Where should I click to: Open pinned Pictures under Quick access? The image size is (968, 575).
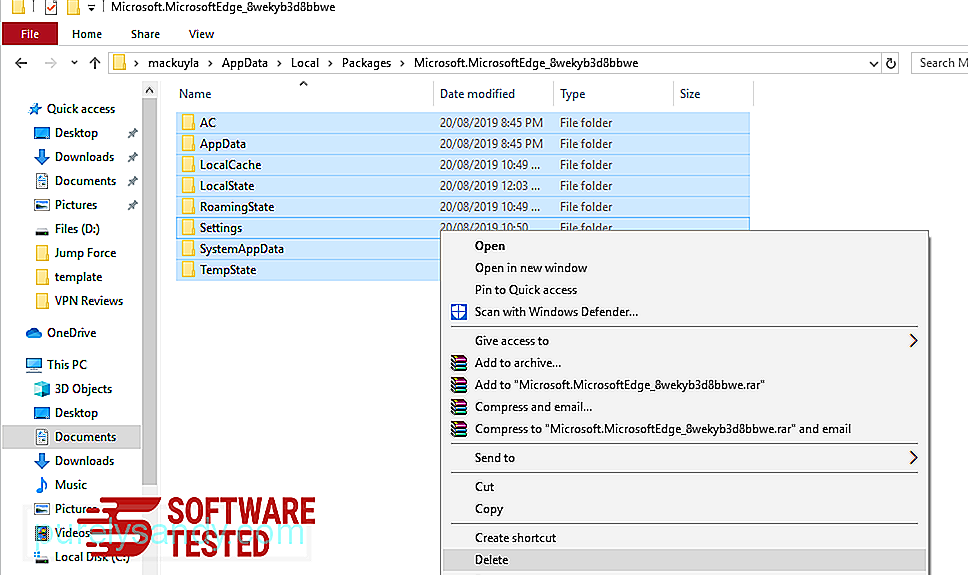[75, 205]
